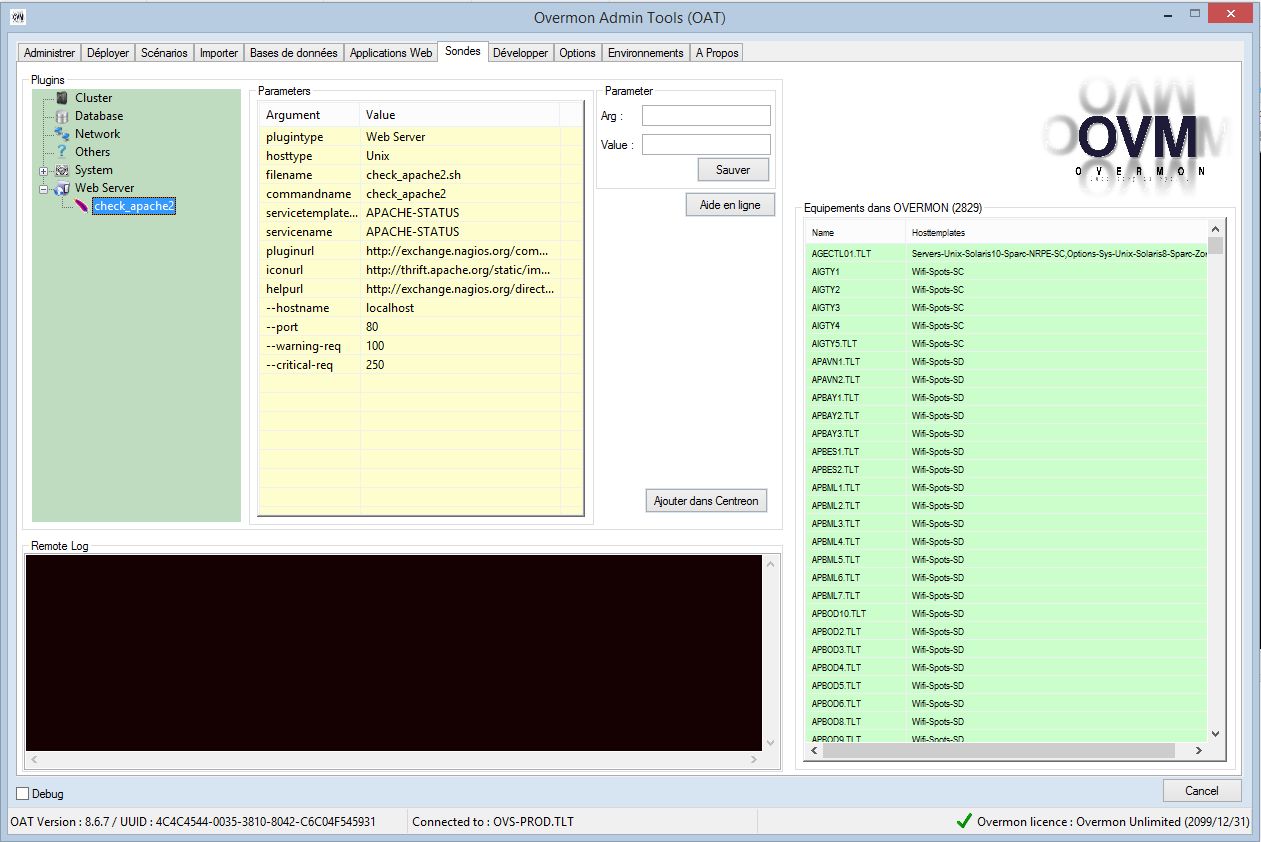Collapse the Web Server tree node
The width and height of the screenshot is (1261, 842).
click(x=44, y=189)
